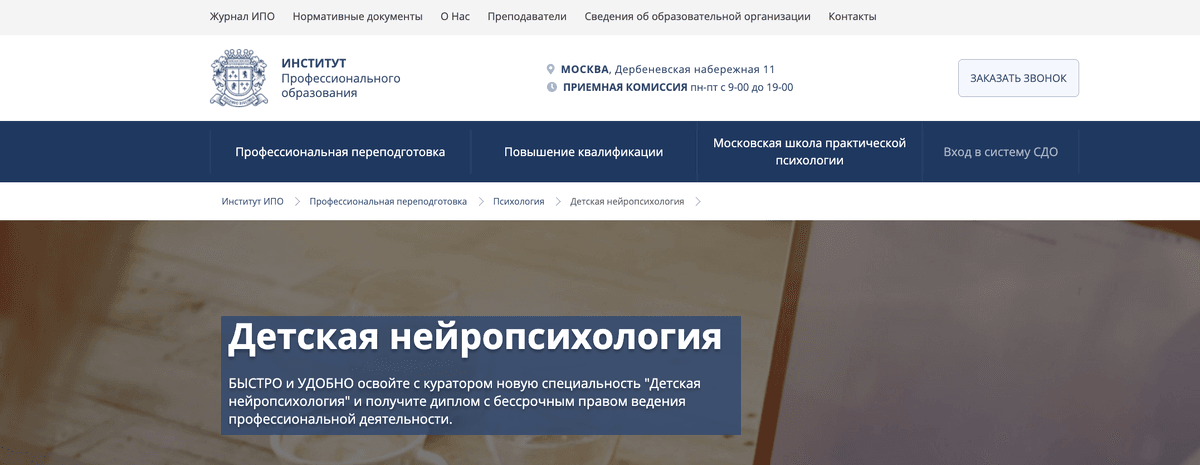Screen dimensions: 1200x465
Task: Click the Приемная комиссия working hours text
Action: coord(678,87)
